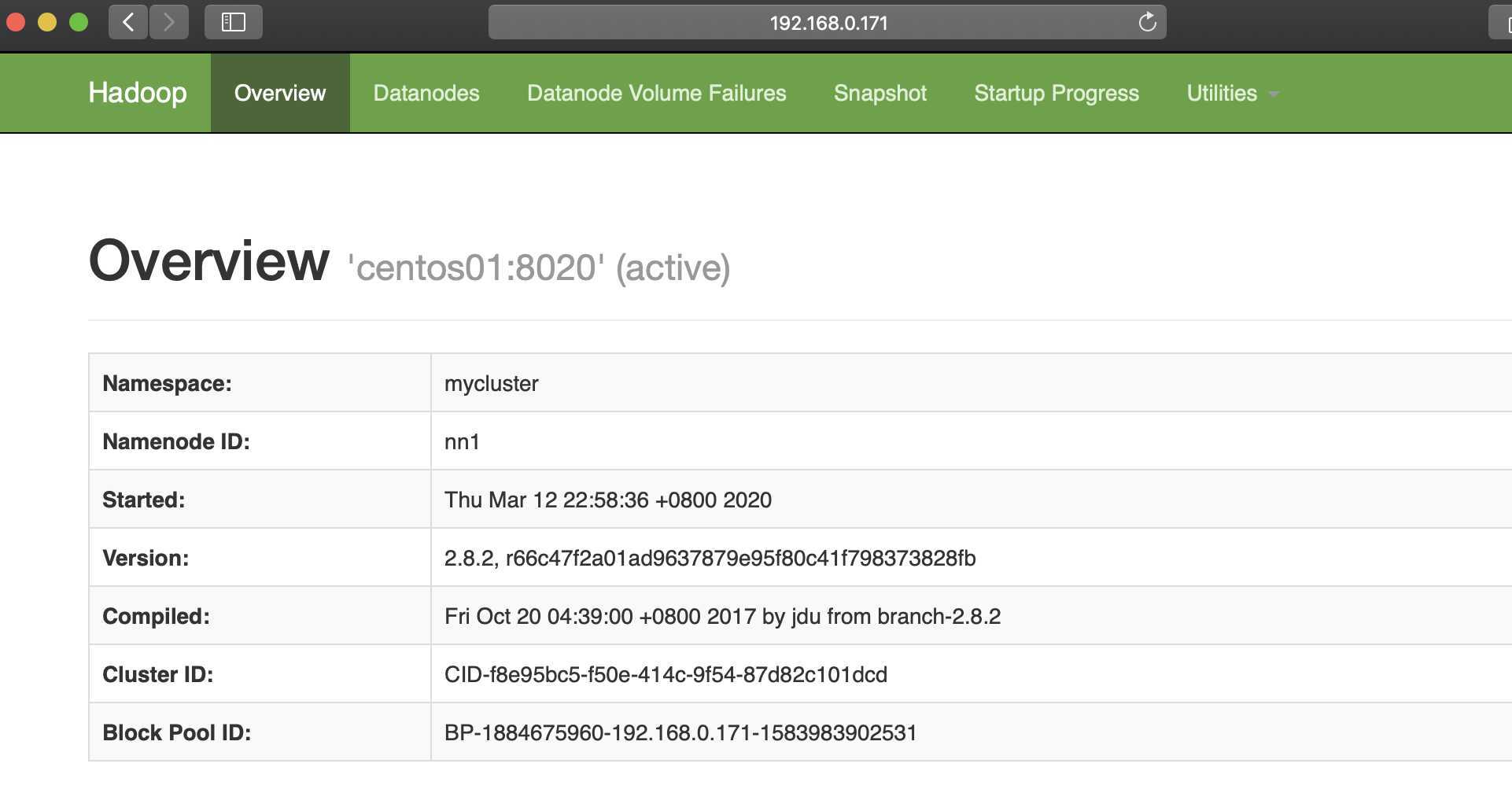Click the green fullscreen window button
1512x793 pixels.
(x=79, y=22)
